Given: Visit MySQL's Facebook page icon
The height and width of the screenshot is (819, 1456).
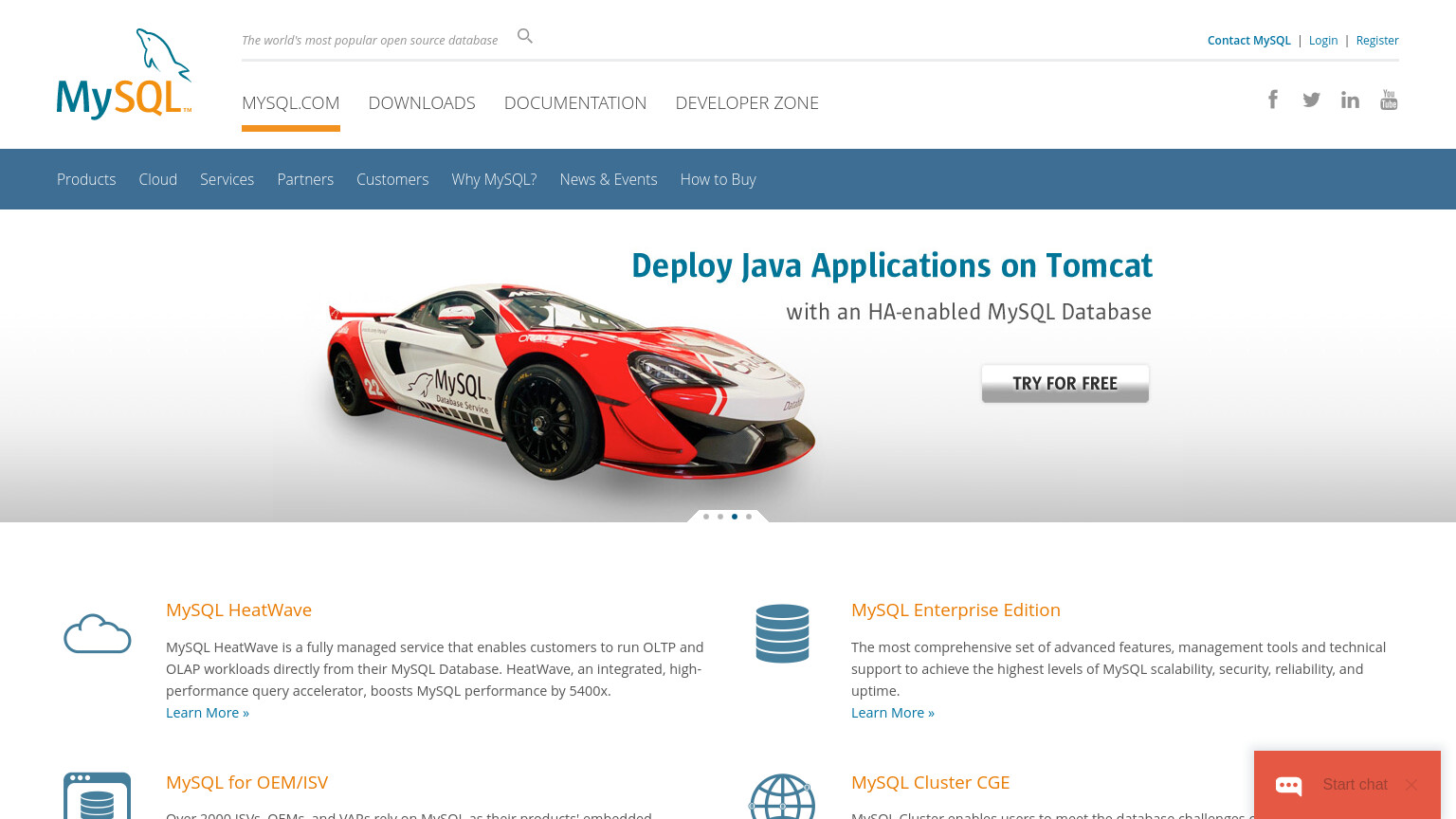Looking at the screenshot, I should tap(1273, 100).
